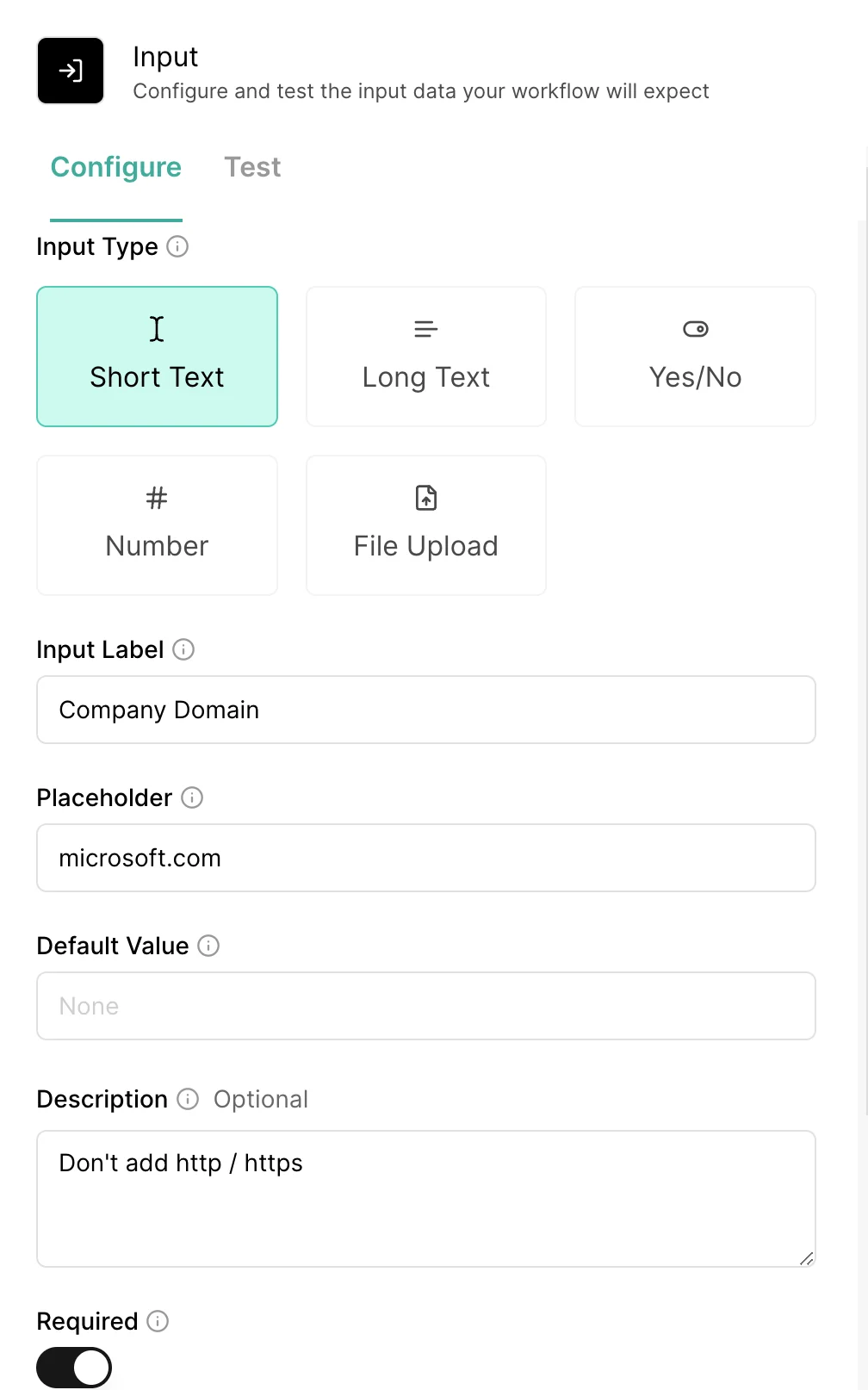Click the Description textarea resize handle
Viewport: 868px width, 1390px height.
[x=806, y=1258]
